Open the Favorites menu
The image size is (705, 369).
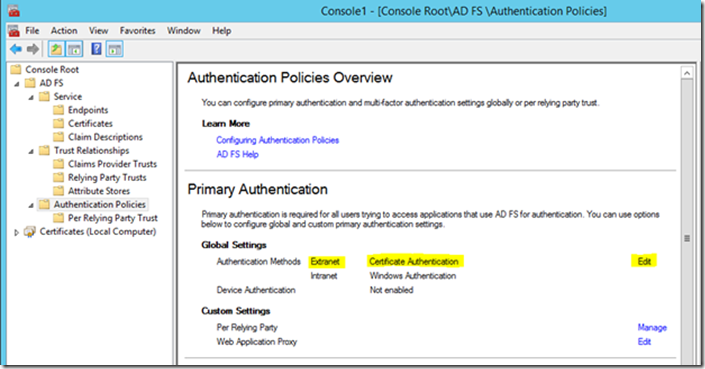tap(138, 31)
